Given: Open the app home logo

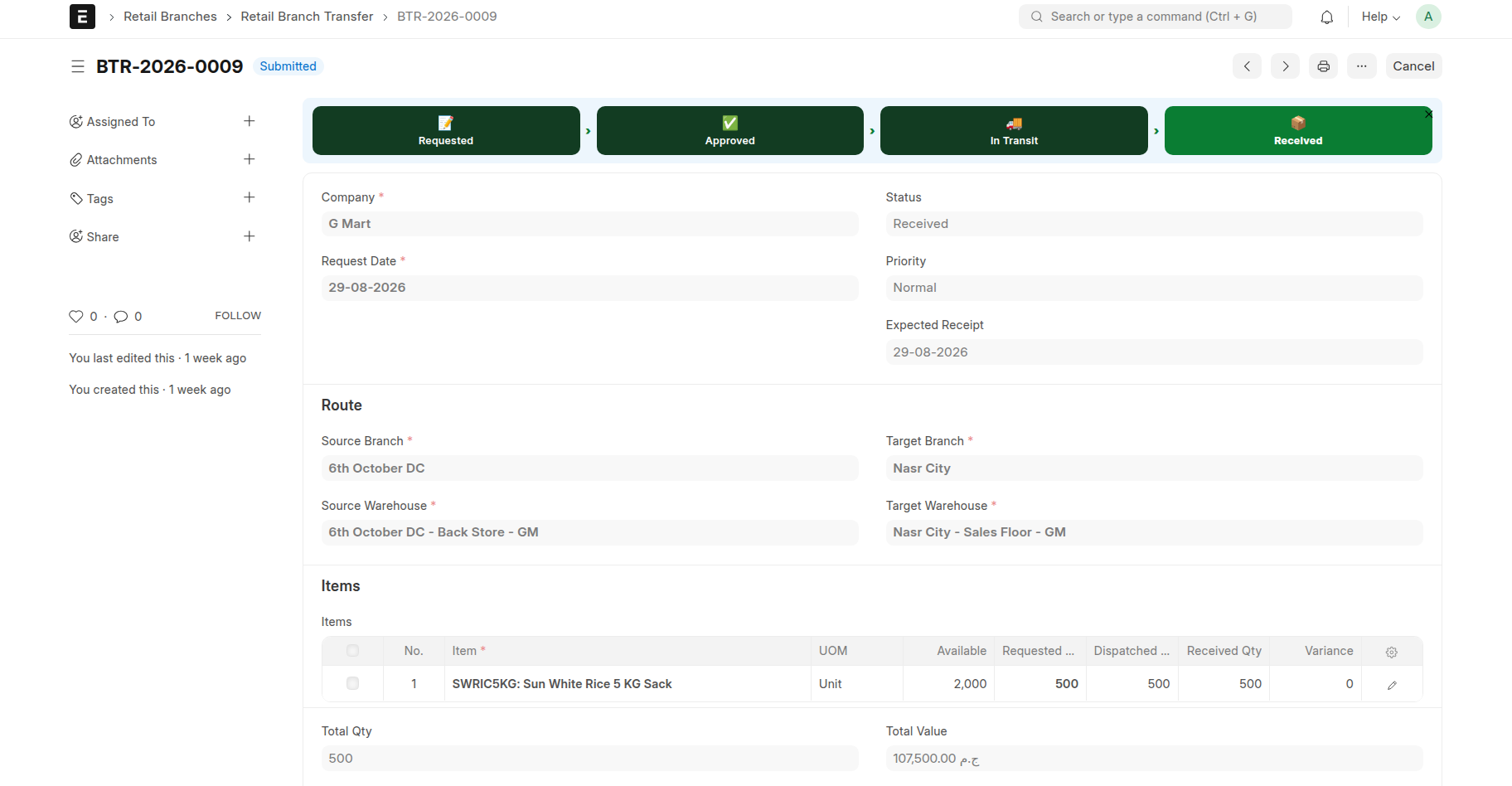Looking at the screenshot, I should [82, 17].
